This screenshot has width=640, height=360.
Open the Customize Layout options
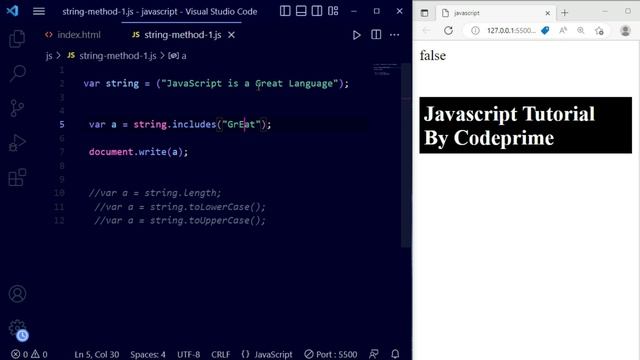333,11
